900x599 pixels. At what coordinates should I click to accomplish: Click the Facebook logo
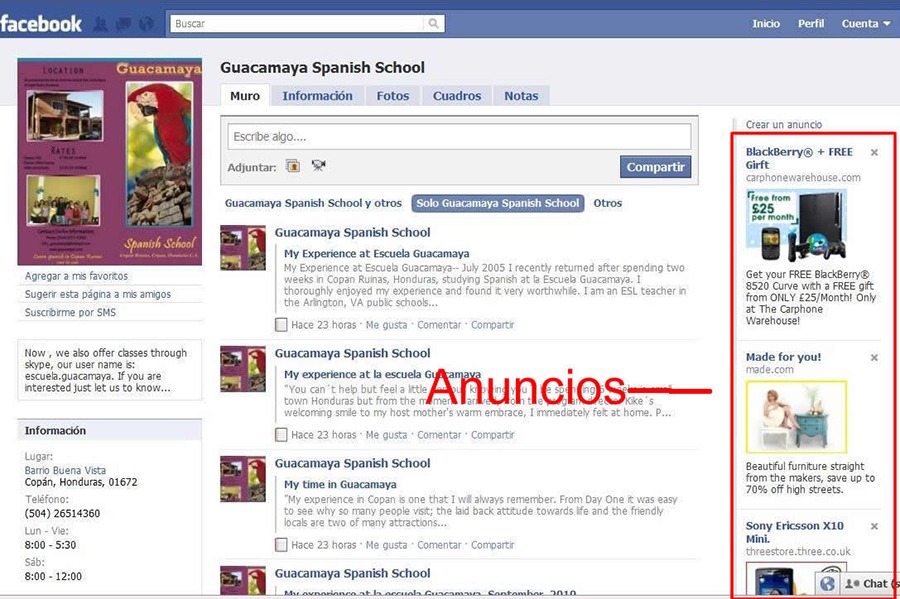coord(41,24)
